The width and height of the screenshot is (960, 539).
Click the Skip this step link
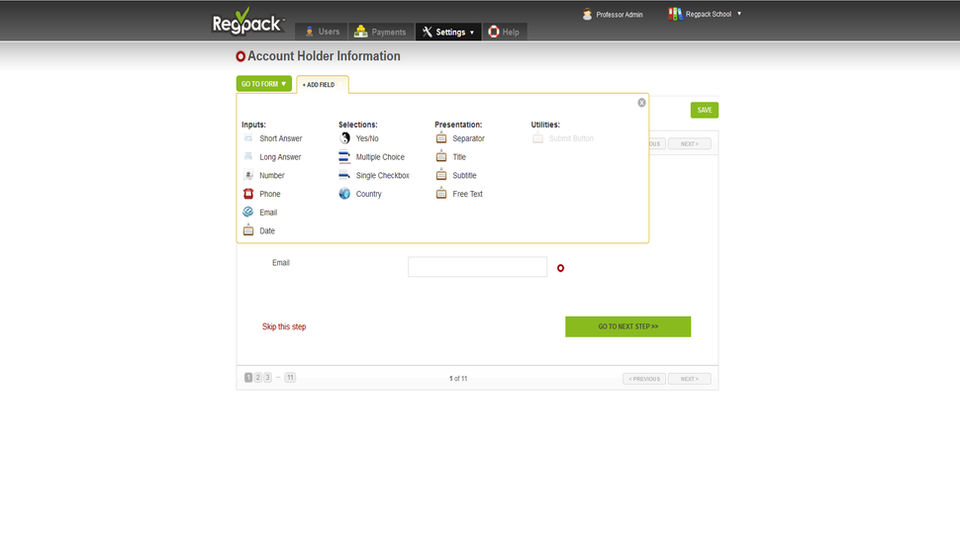[284, 326]
